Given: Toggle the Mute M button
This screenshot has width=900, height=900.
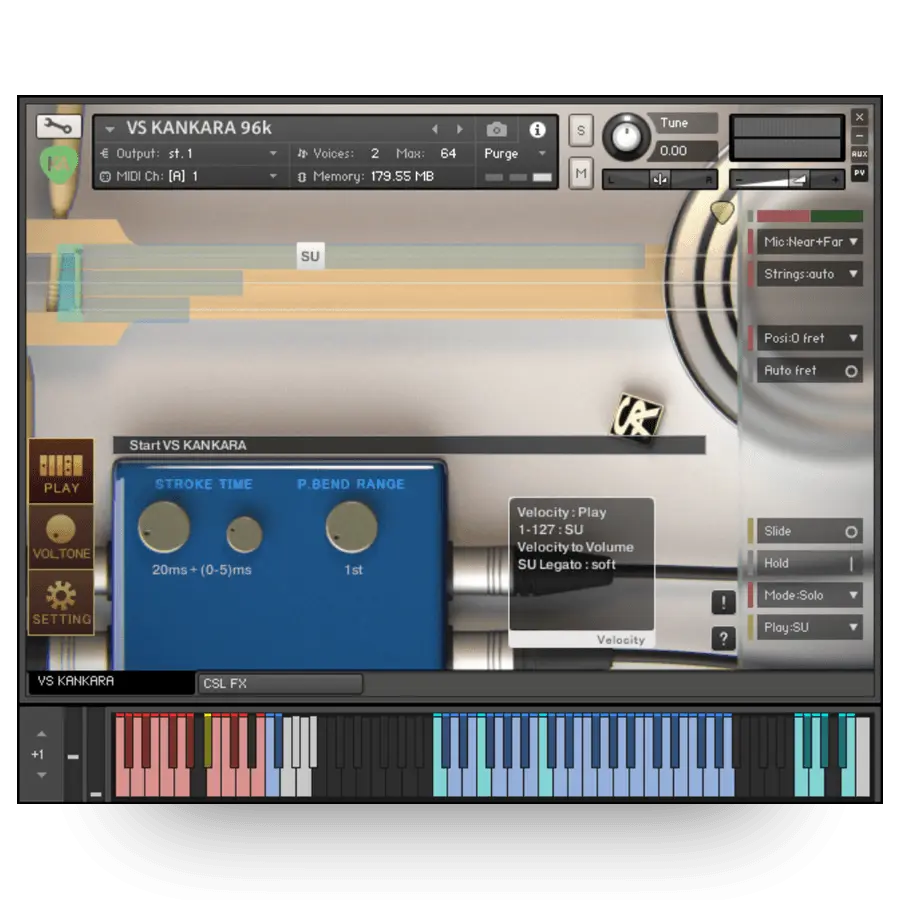Looking at the screenshot, I should pos(581,173).
